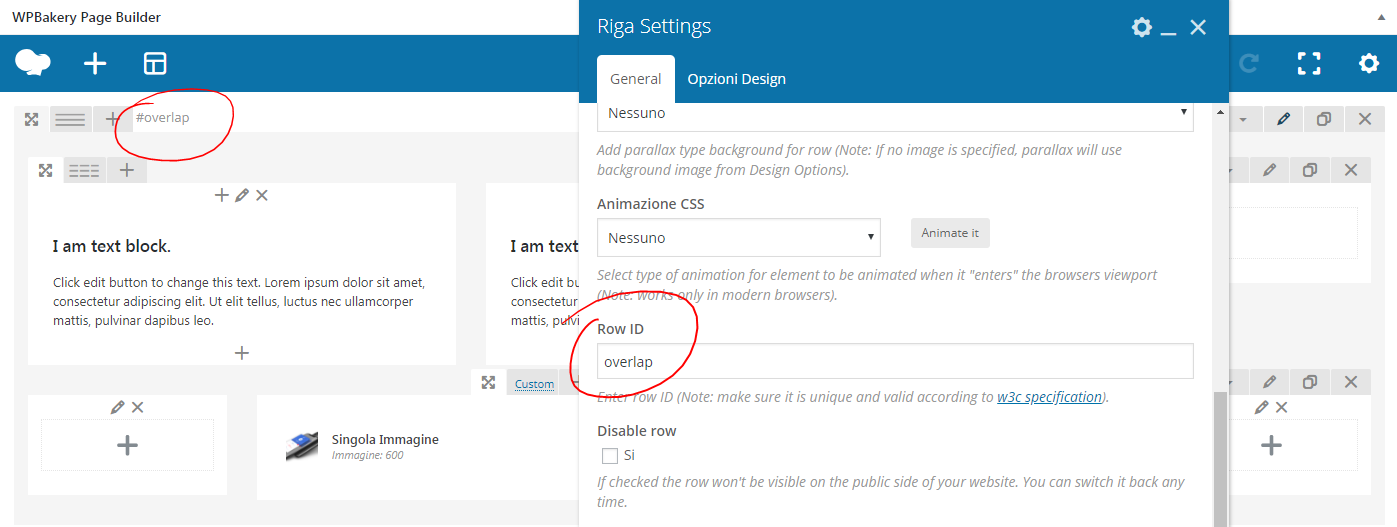Switch to Opzioni Design tab
The width and height of the screenshot is (1397, 527).
click(x=736, y=79)
